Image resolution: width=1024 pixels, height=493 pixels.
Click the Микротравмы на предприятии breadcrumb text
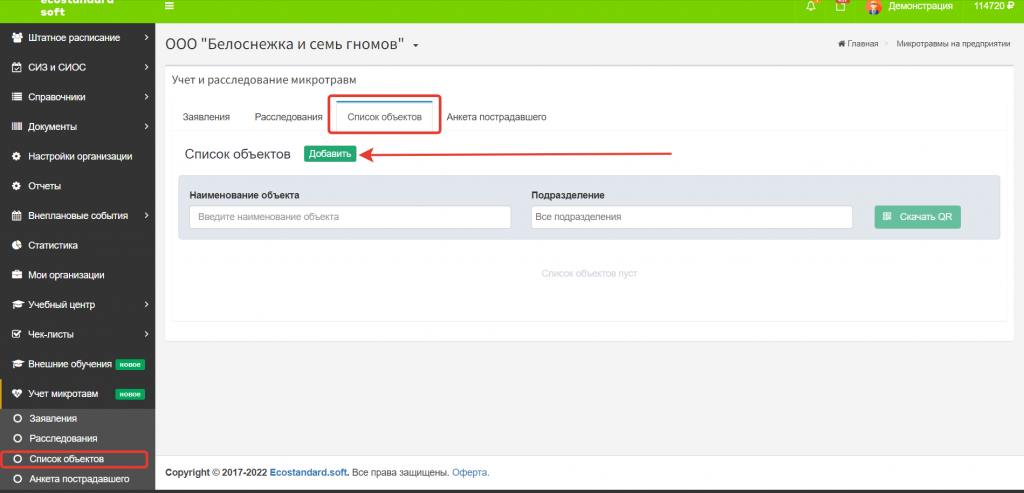(x=953, y=44)
